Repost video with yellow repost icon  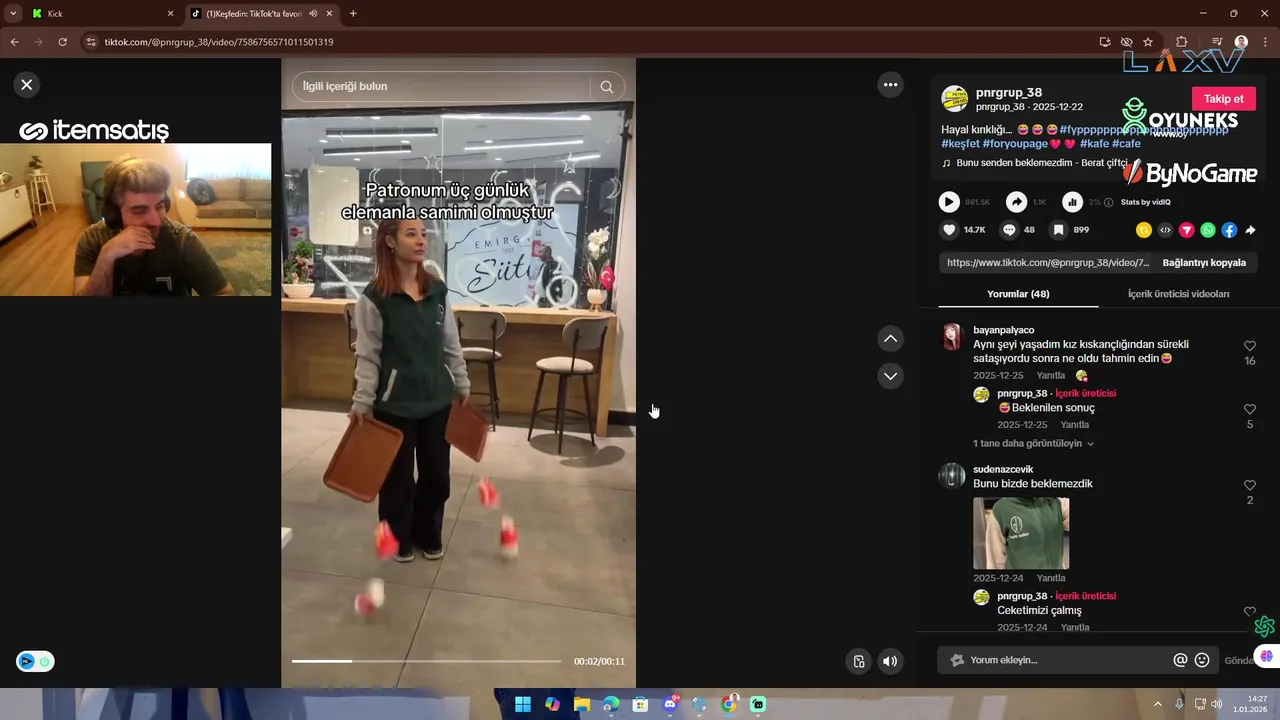click(1144, 230)
